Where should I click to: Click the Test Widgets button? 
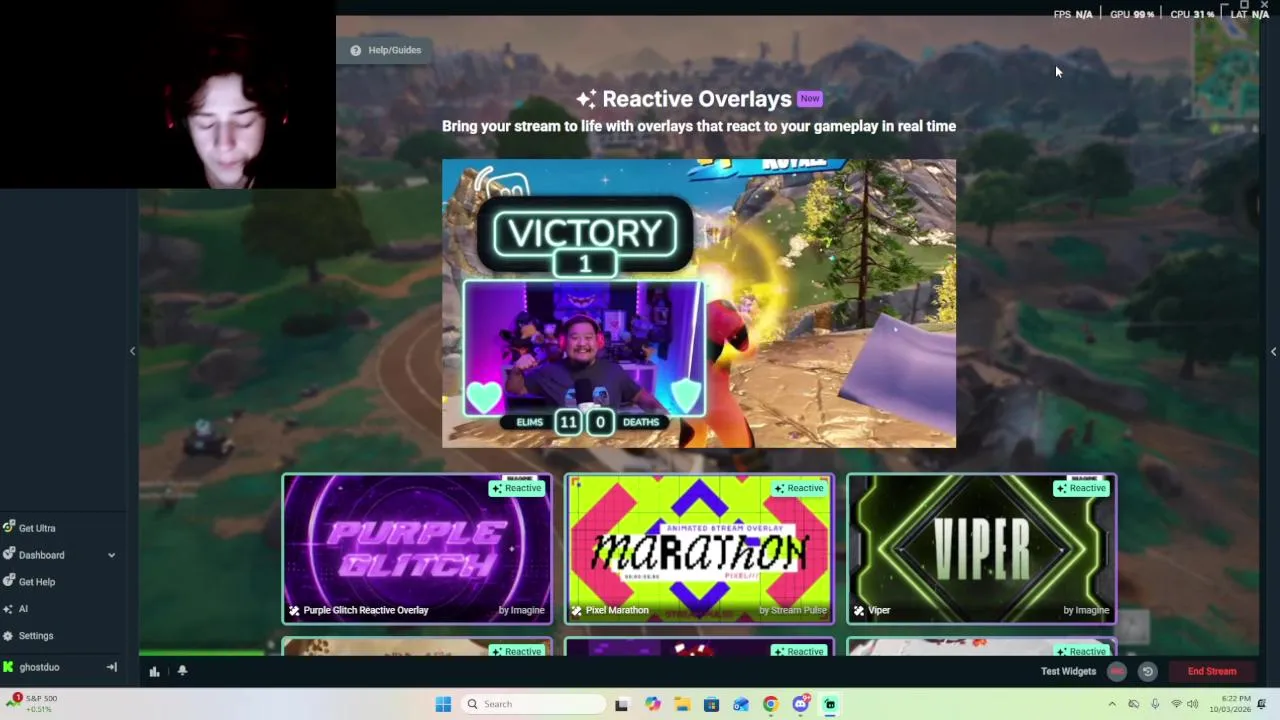[x=1068, y=671]
